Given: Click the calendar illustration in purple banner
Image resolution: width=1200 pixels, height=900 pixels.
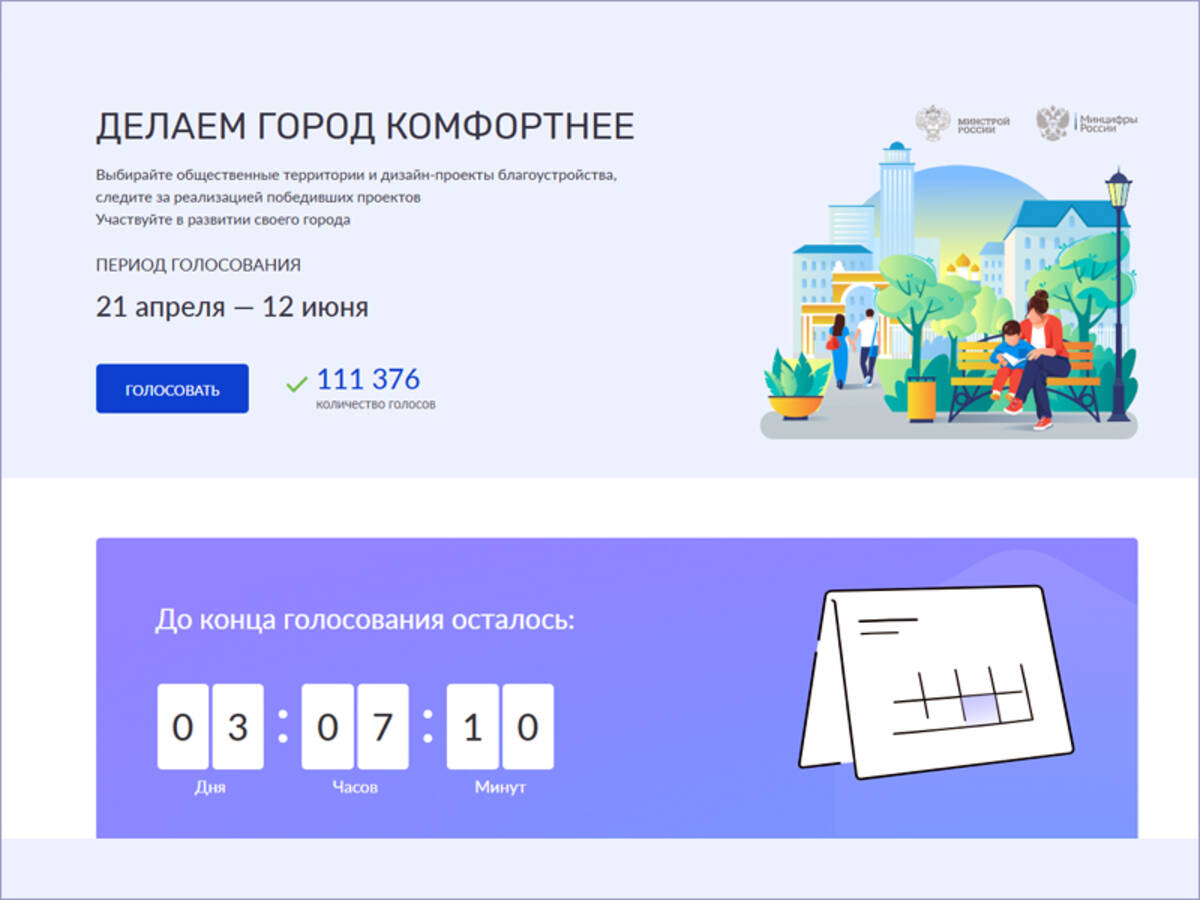Looking at the screenshot, I should click(935, 682).
